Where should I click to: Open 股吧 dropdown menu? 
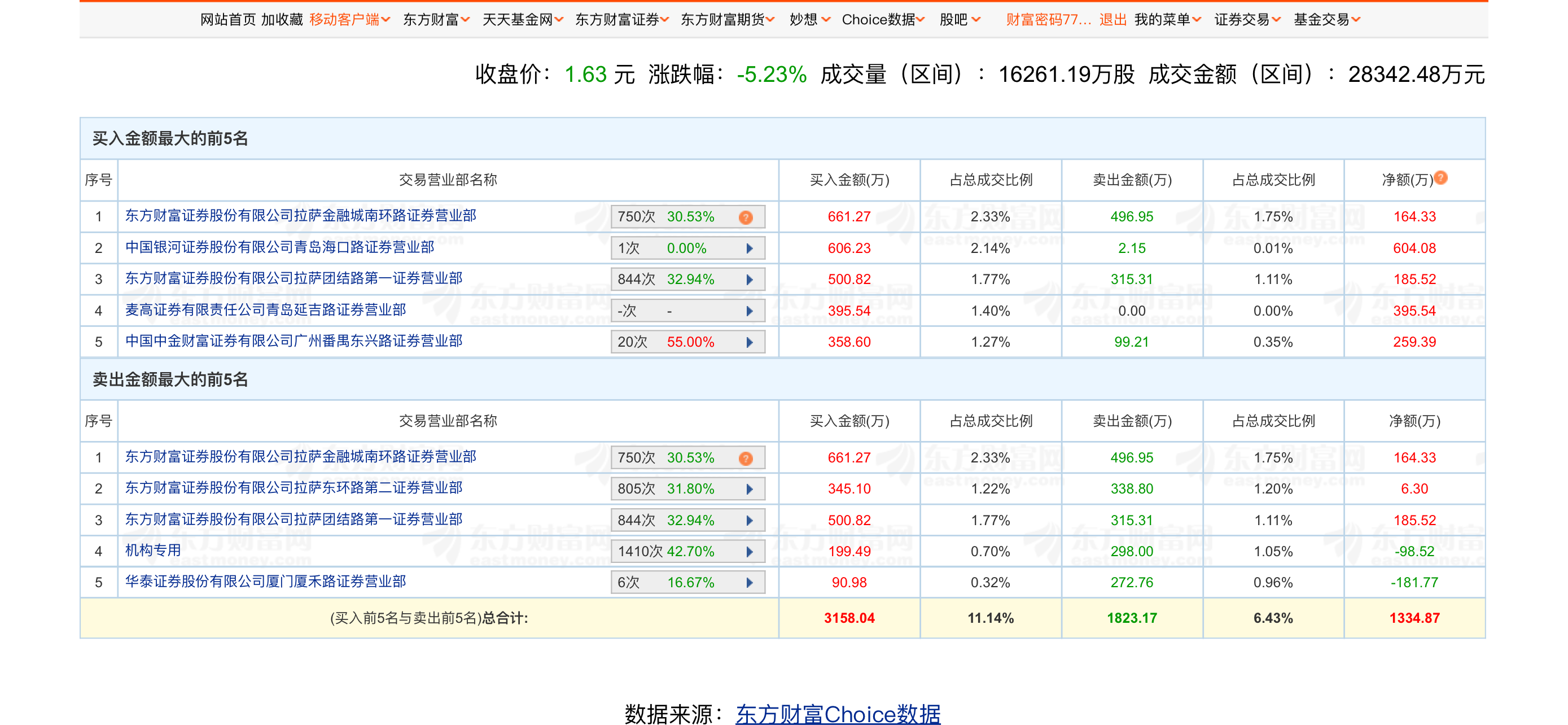960,19
